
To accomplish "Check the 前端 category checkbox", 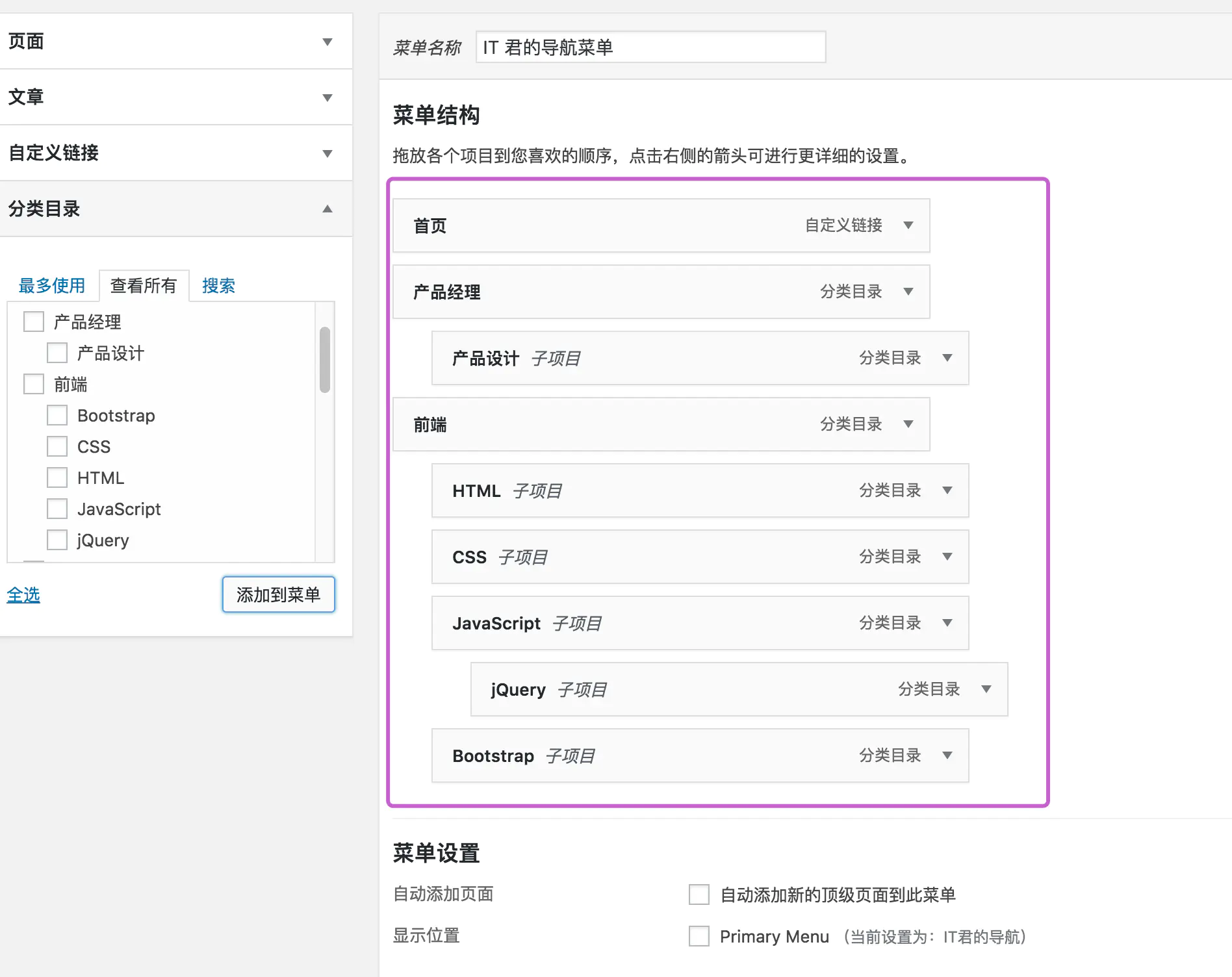I will [x=34, y=384].
